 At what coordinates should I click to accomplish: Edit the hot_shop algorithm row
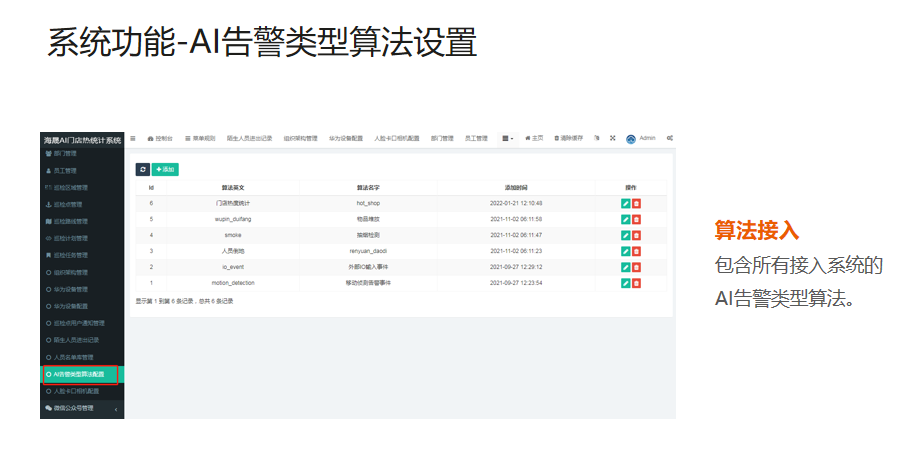click(625, 203)
